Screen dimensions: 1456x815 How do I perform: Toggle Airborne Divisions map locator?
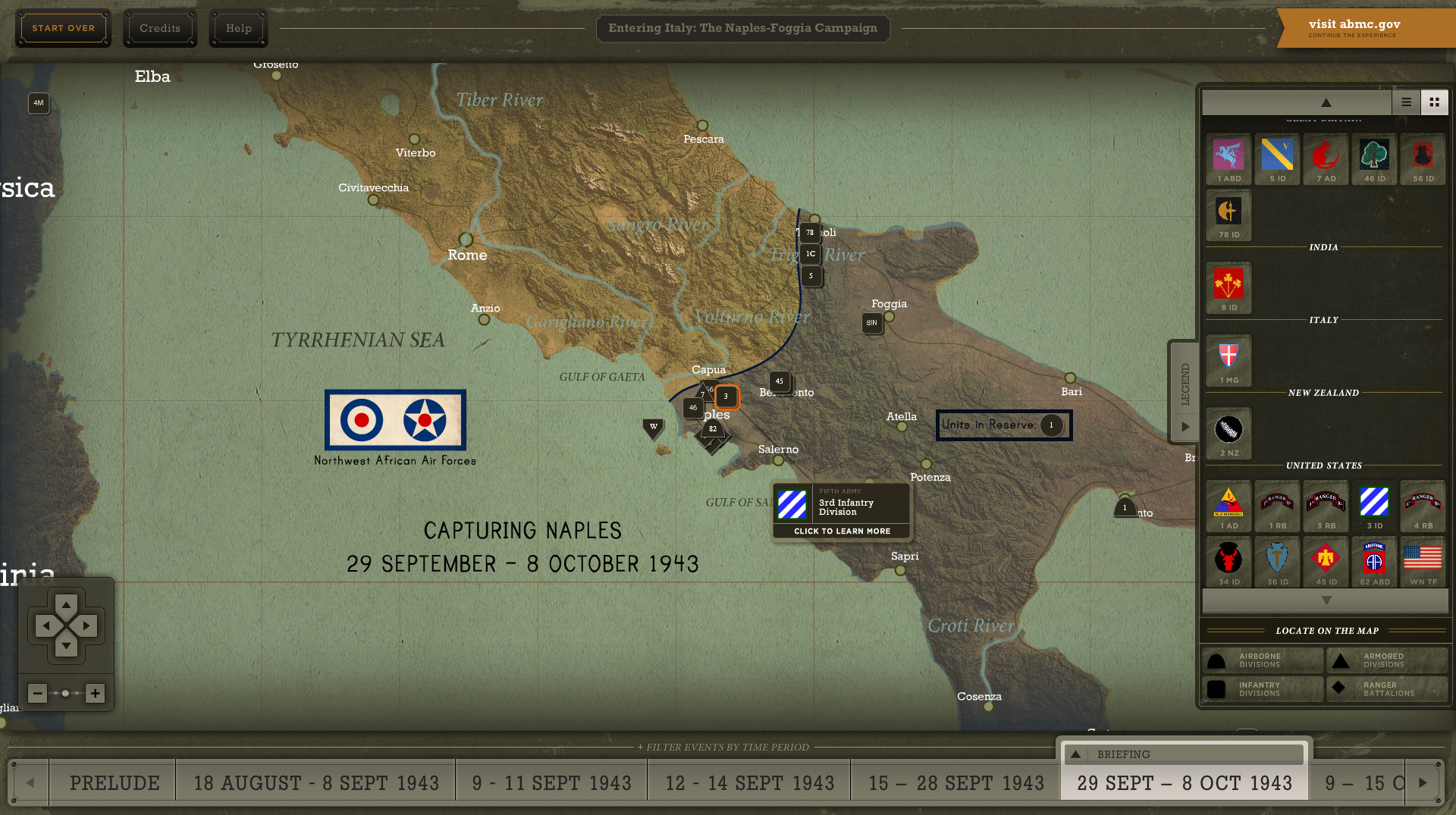1262,660
